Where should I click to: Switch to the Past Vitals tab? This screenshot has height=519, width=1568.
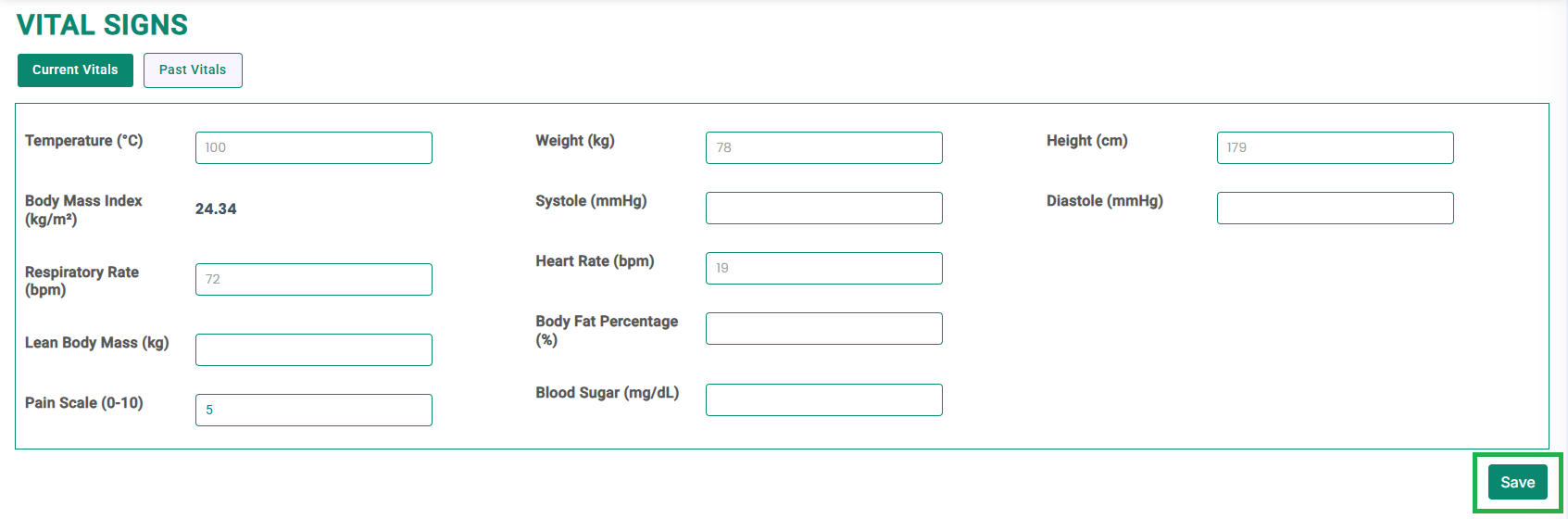(193, 70)
